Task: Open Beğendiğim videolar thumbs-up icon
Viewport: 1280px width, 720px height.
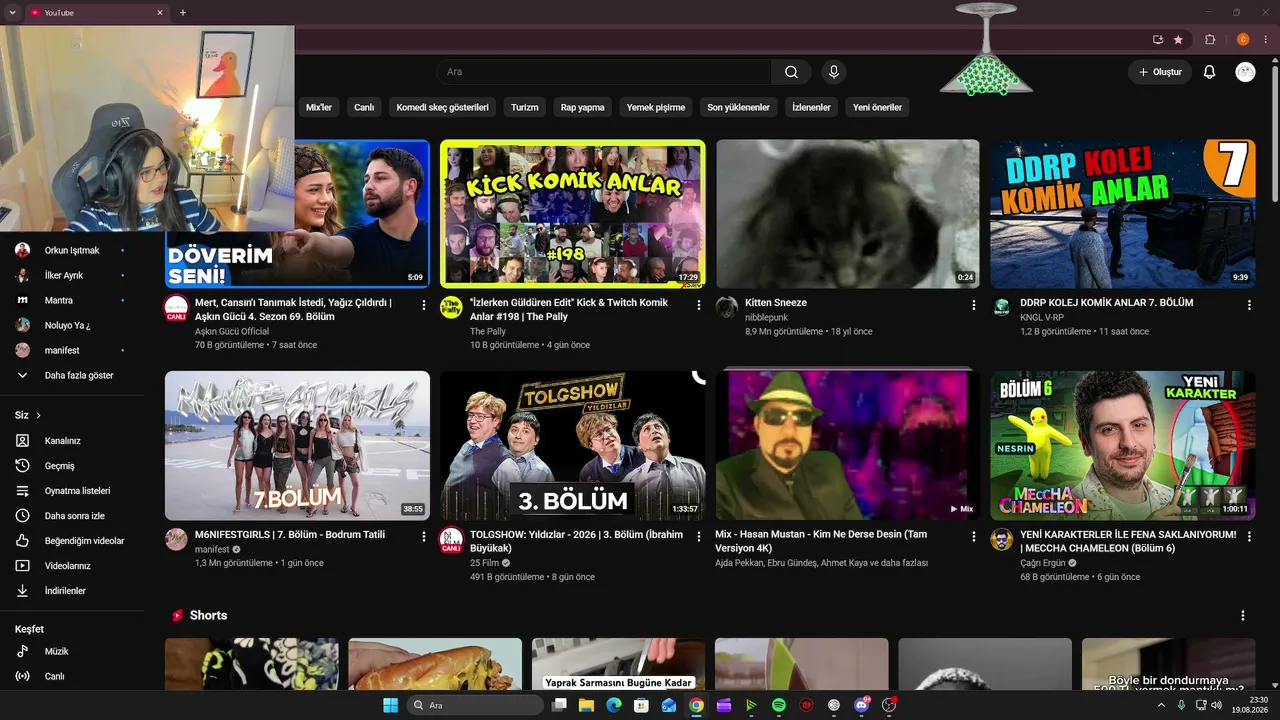Action: [x=22, y=541]
